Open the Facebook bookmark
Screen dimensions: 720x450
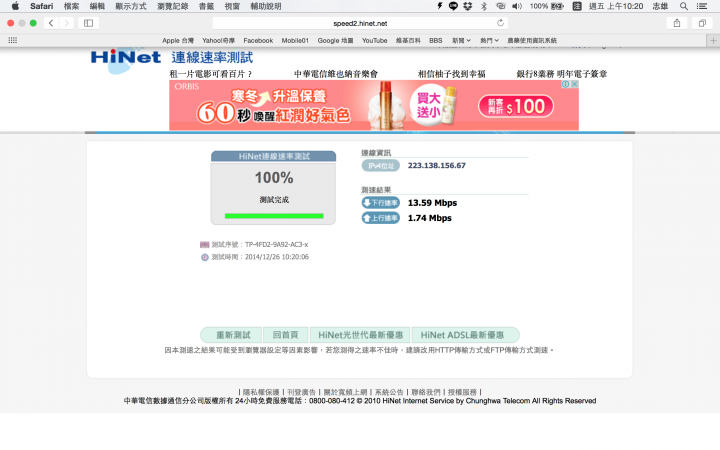[x=258, y=40]
